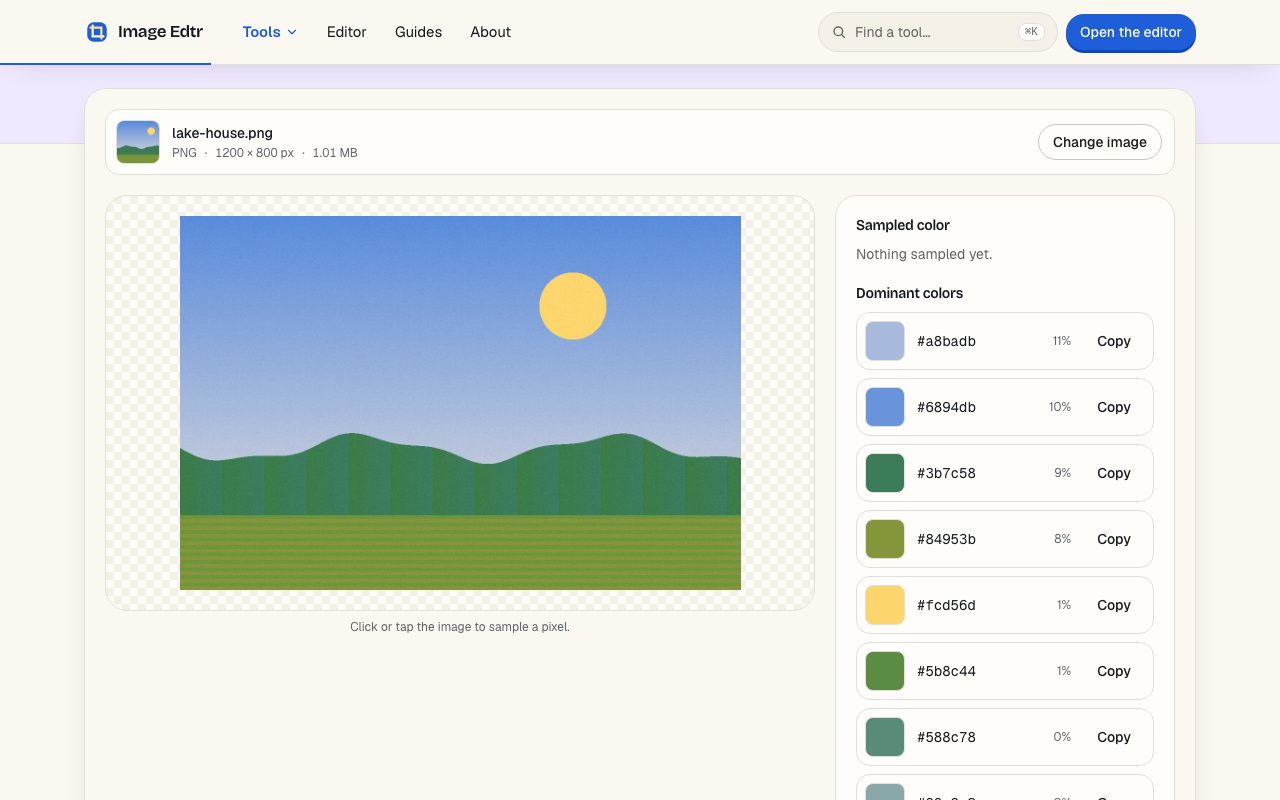Go to the Editor page
The width and height of the screenshot is (1280, 800).
point(346,32)
